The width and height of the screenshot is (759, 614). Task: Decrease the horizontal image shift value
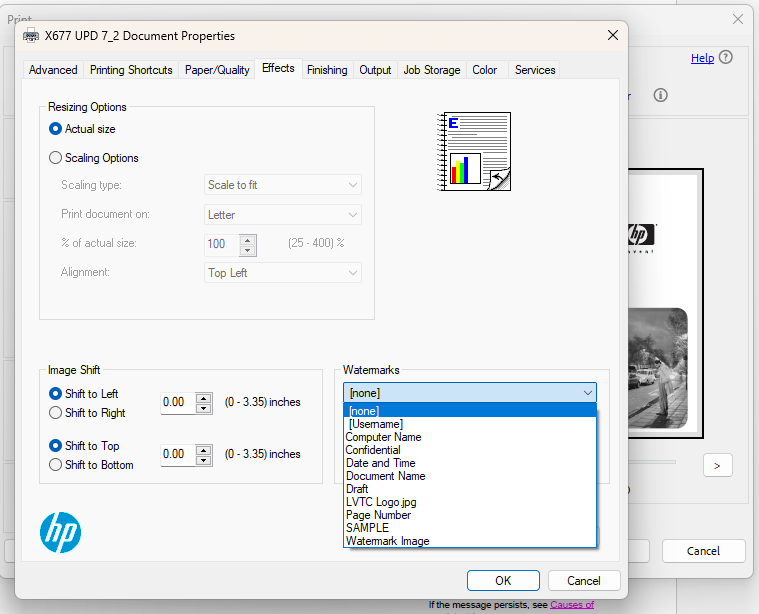pos(204,409)
